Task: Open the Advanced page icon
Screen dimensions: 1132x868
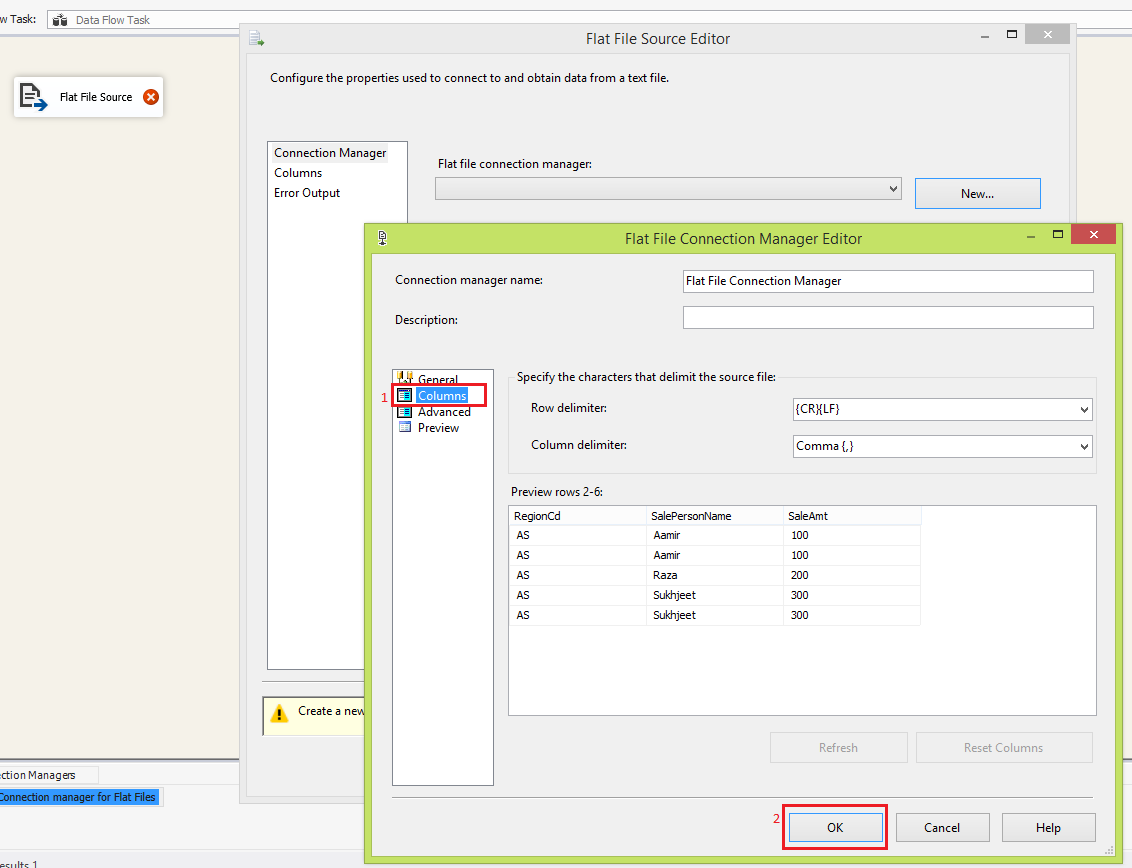Action: [x=406, y=411]
